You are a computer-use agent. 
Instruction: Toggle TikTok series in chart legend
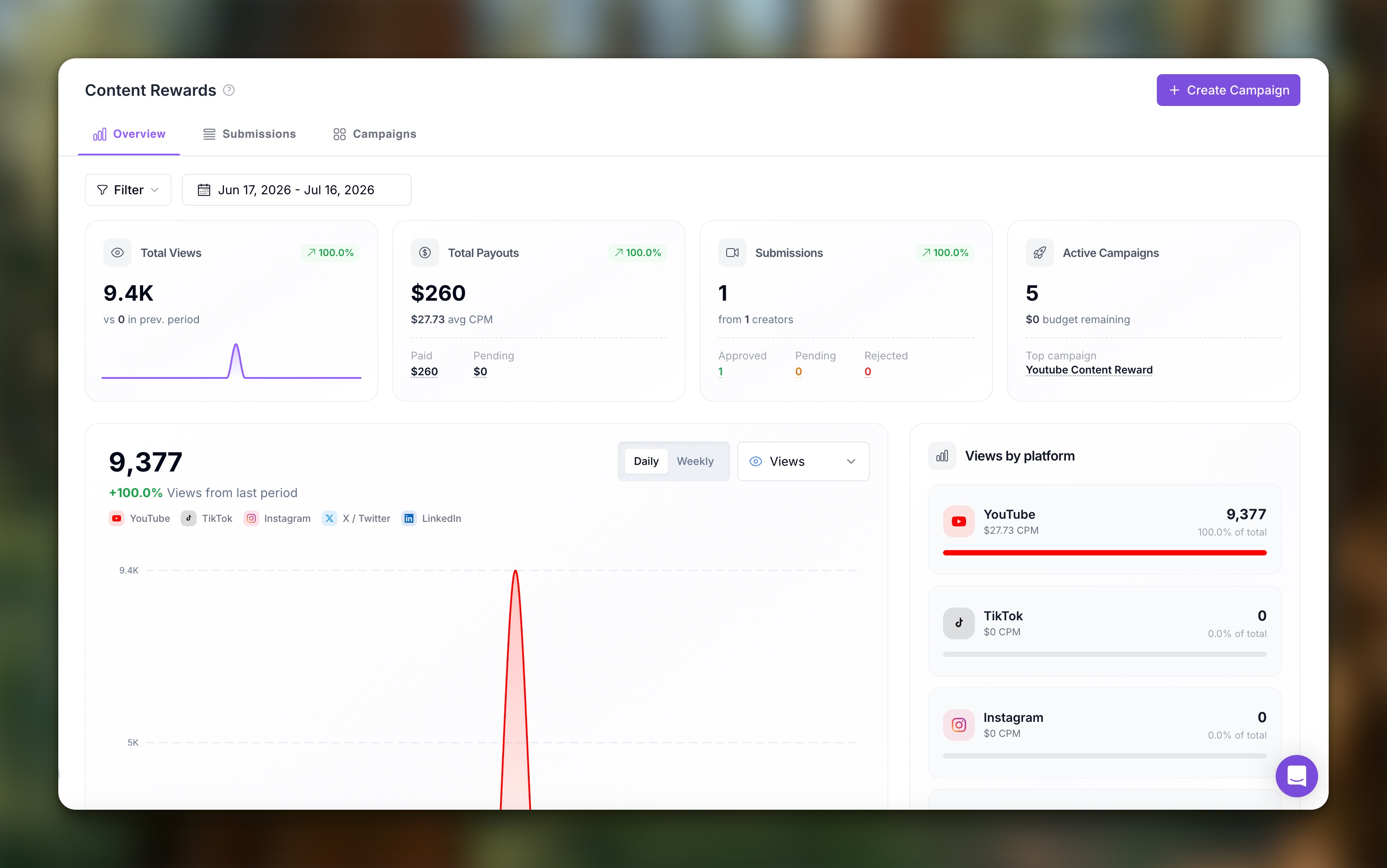(x=207, y=518)
